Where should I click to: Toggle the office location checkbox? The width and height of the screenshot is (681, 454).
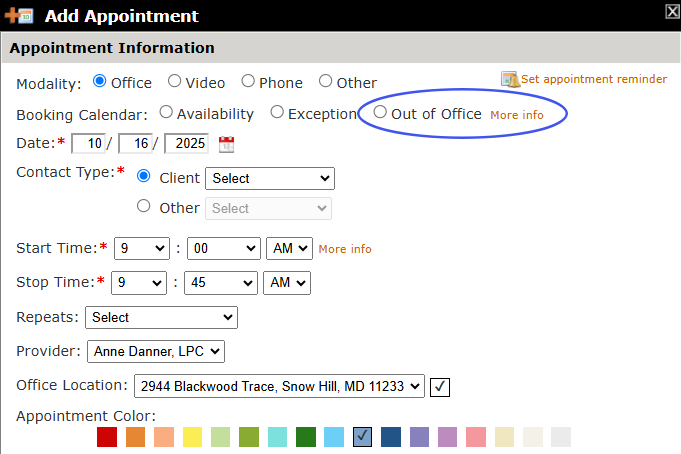click(x=440, y=387)
